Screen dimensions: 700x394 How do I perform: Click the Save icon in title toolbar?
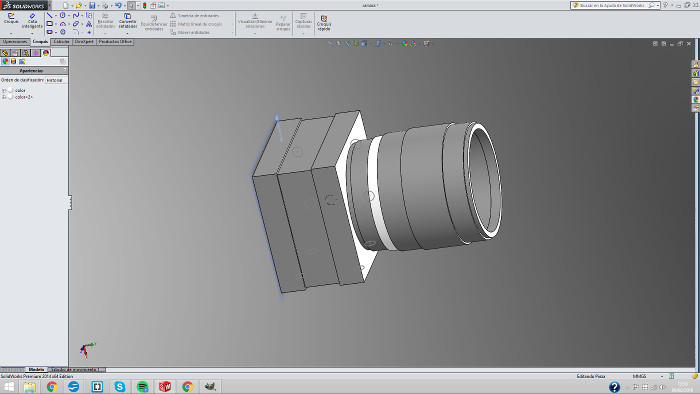coord(92,5)
